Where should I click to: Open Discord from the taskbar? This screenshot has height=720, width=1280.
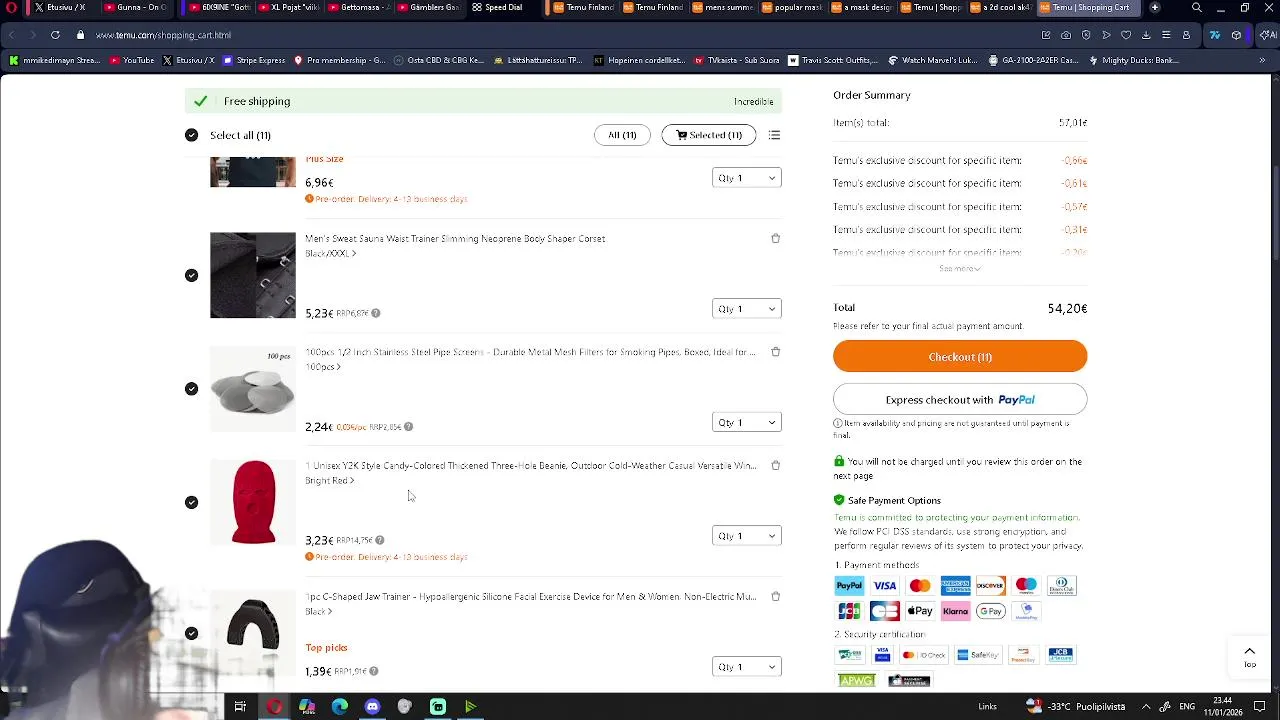[372, 707]
